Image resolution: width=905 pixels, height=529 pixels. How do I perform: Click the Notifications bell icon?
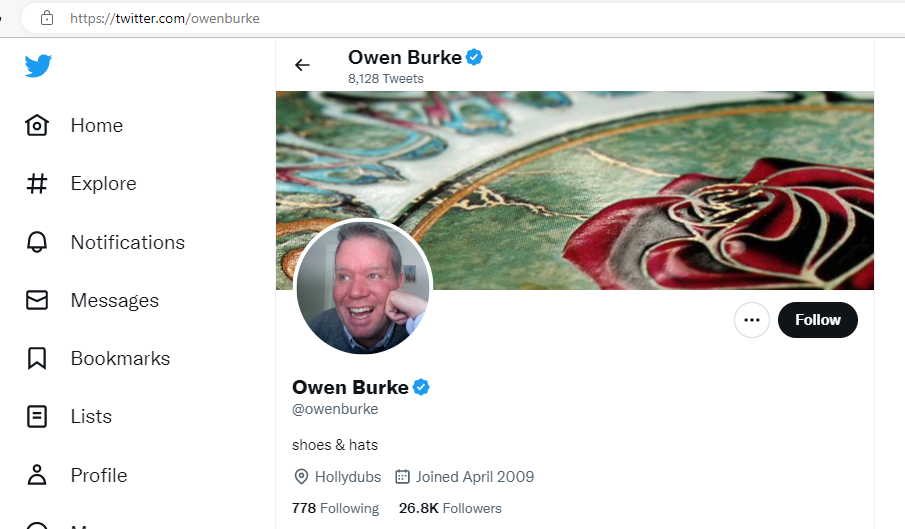pyautogui.click(x=37, y=242)
